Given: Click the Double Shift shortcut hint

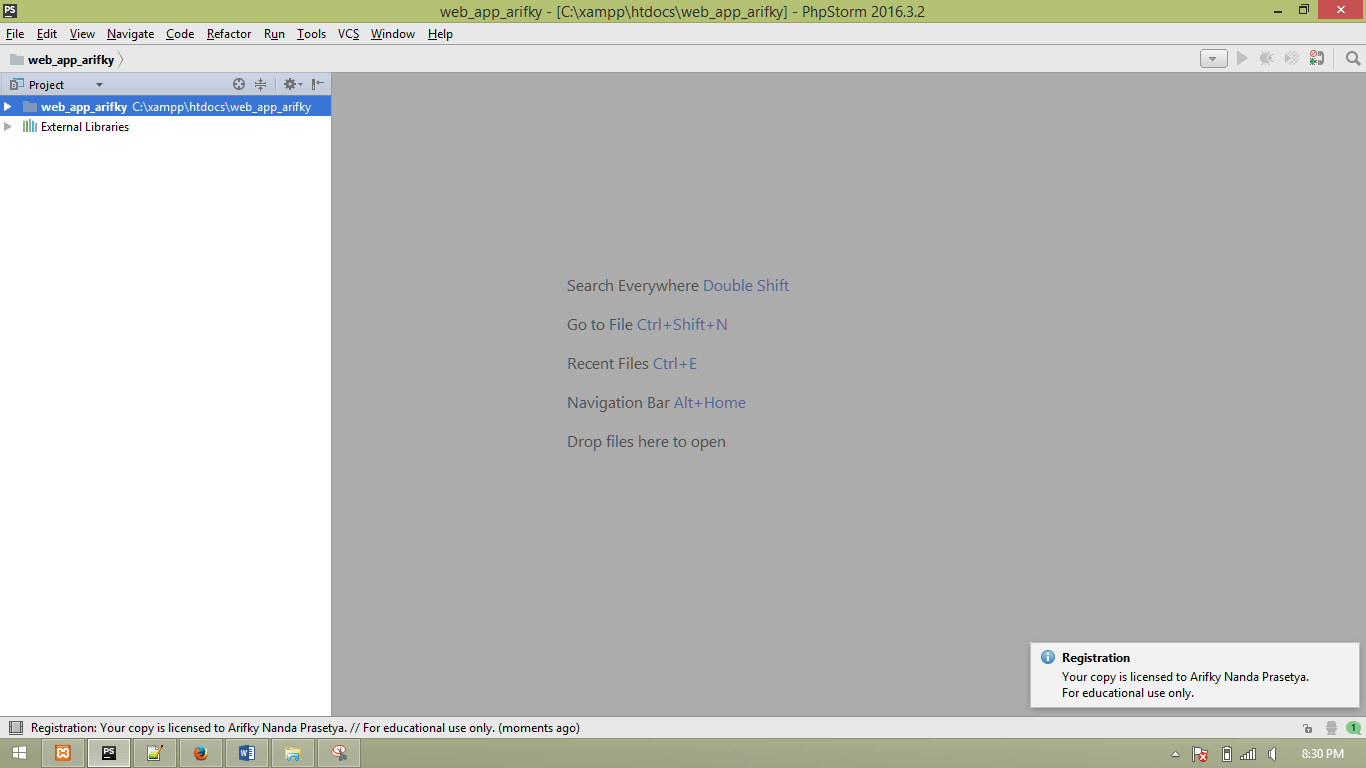Looking at the screenshot, I should click(x=746, y=286).
